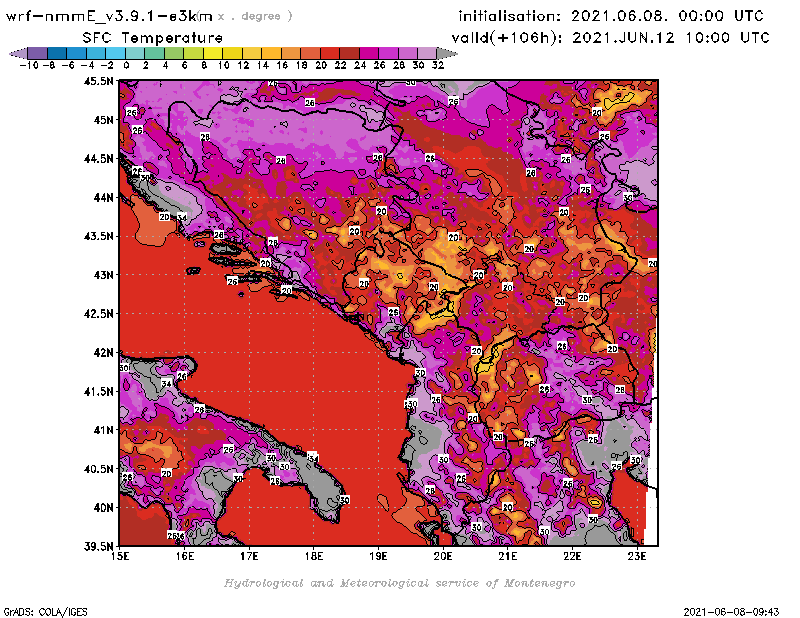Pick the teal swatch between 0 and 2

point(135,53)
